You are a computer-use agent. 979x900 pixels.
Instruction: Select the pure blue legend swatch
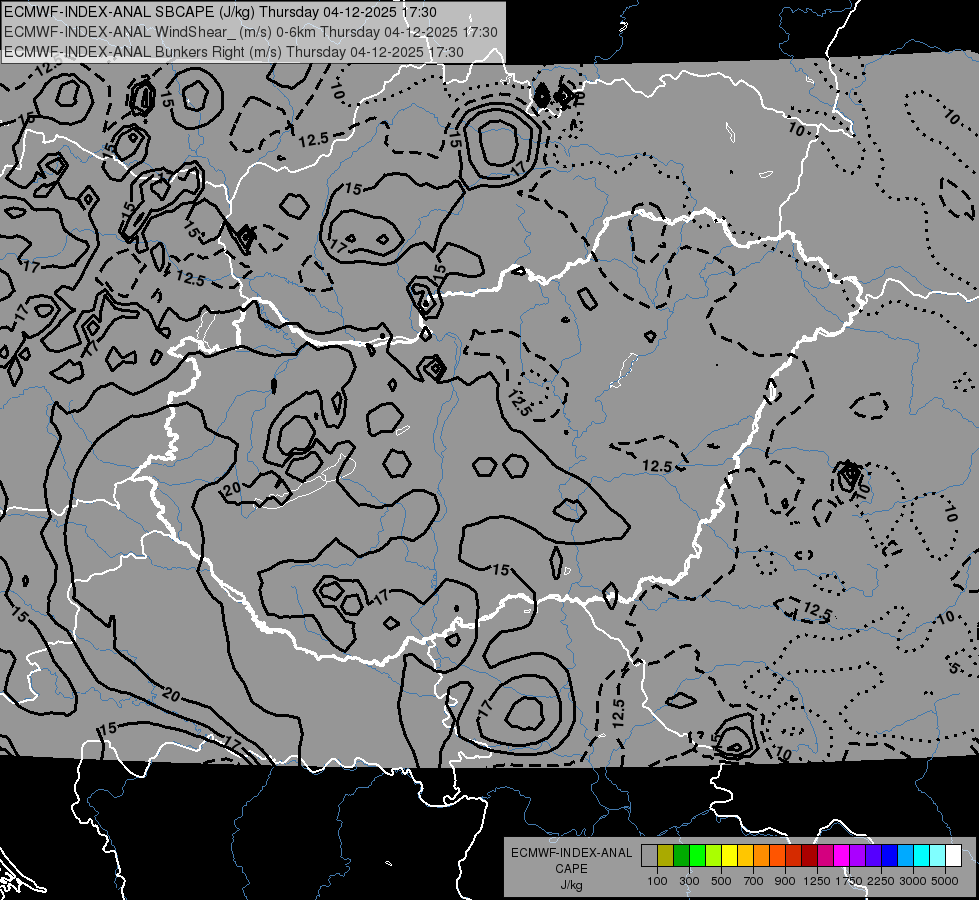tap(890, 856)
